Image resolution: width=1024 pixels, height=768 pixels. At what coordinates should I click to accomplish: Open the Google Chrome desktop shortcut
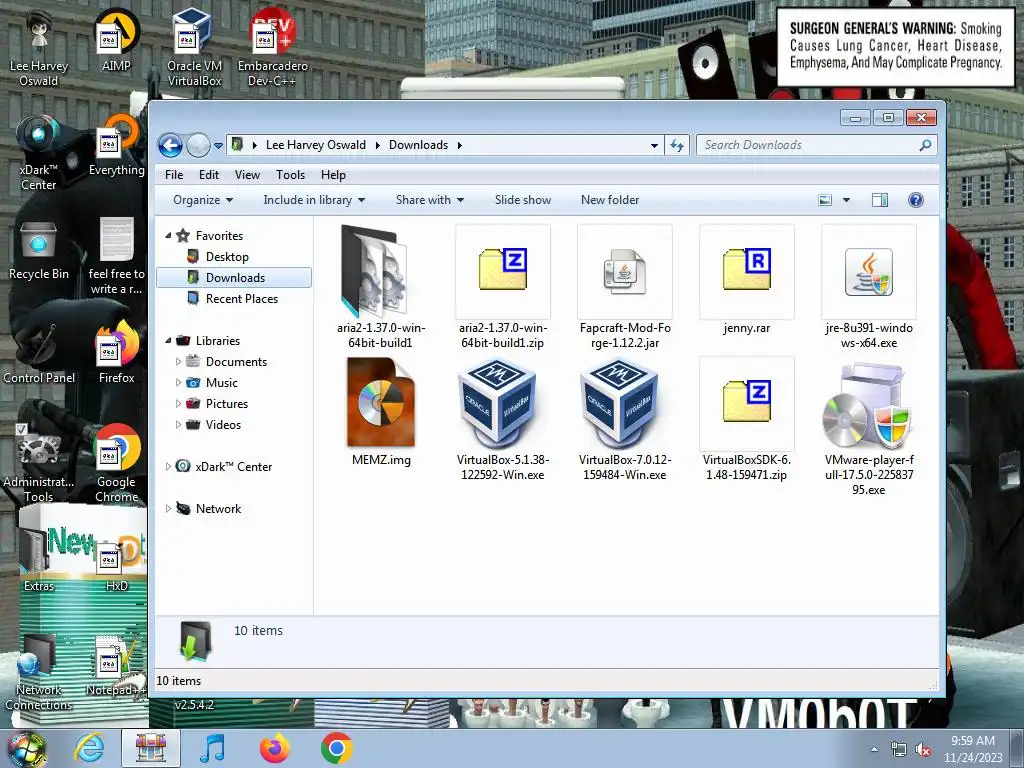click(x=116, y=464)
